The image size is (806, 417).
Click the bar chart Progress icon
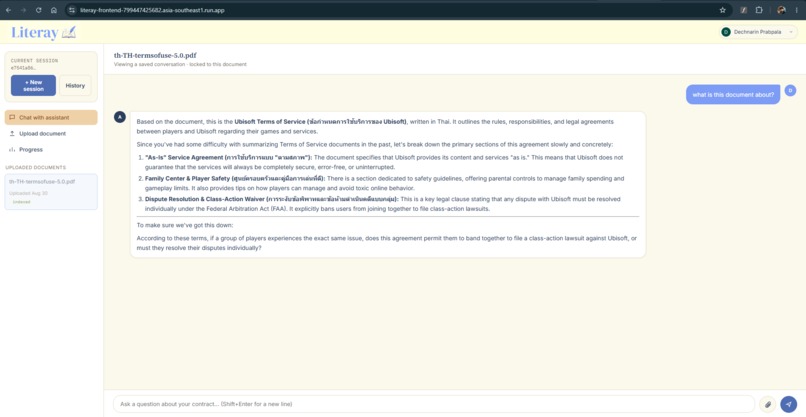(x=12, y=150)
